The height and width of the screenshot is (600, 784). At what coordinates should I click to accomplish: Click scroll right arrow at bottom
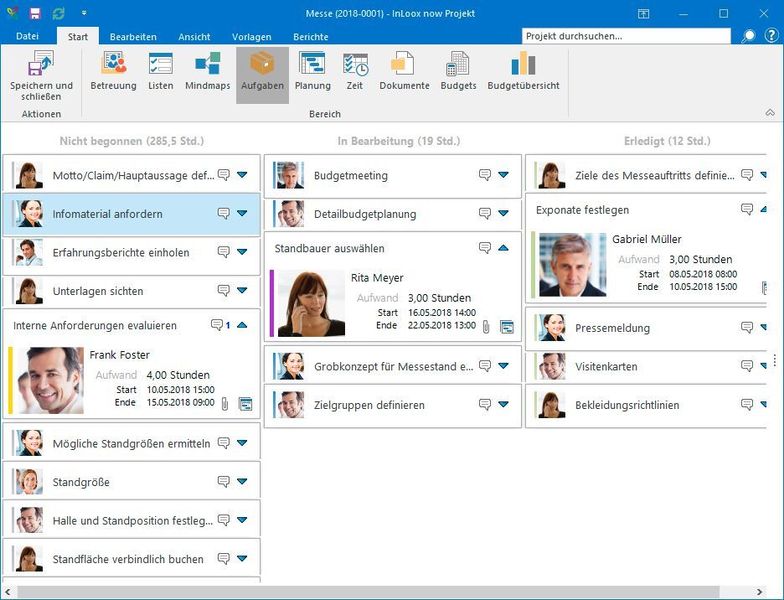pyautogui.click(x=760, y=592)
